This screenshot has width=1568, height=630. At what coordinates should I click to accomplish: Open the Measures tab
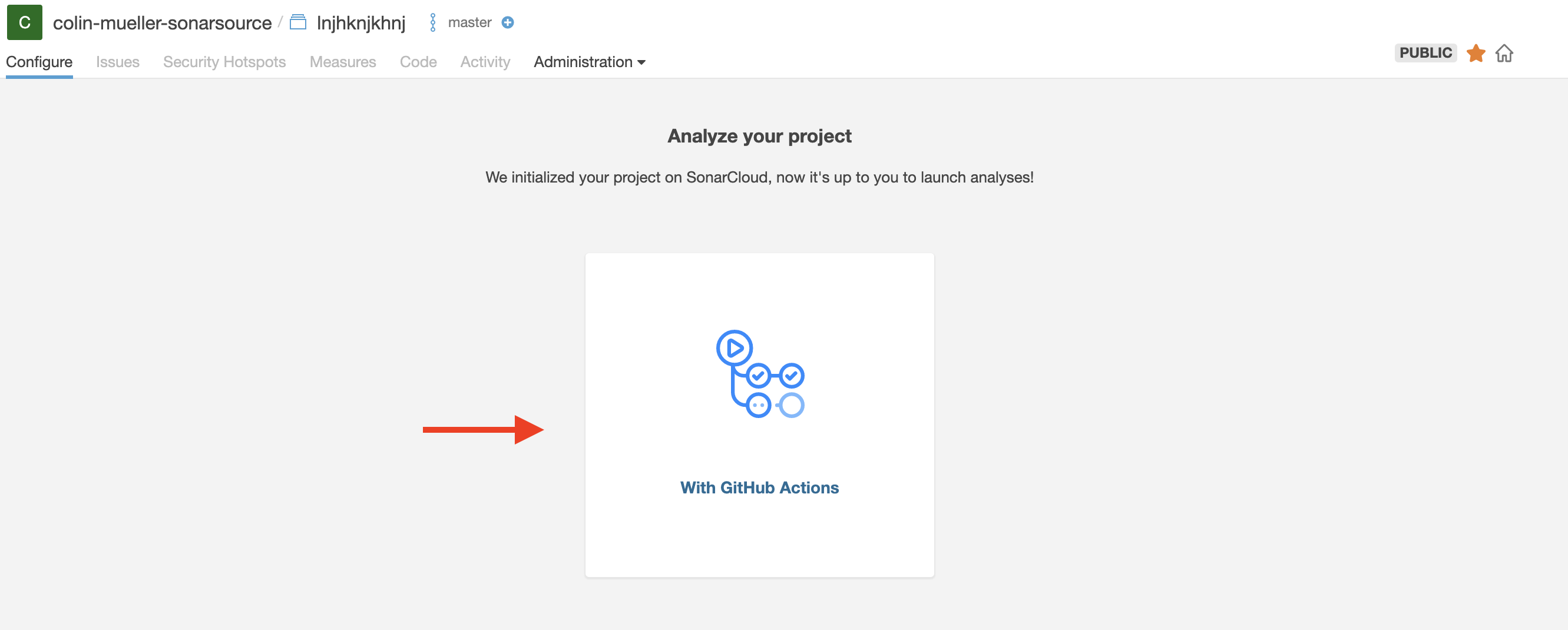pyautogui.click(x=343, y=62)
